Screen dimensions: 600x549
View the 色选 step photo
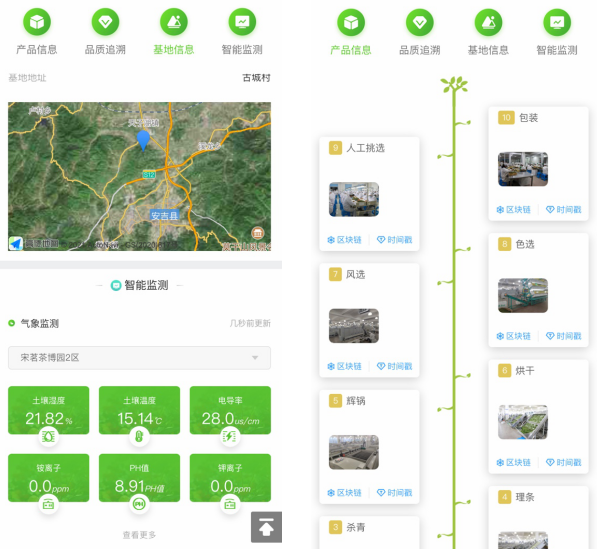click(x=523, y=296)
